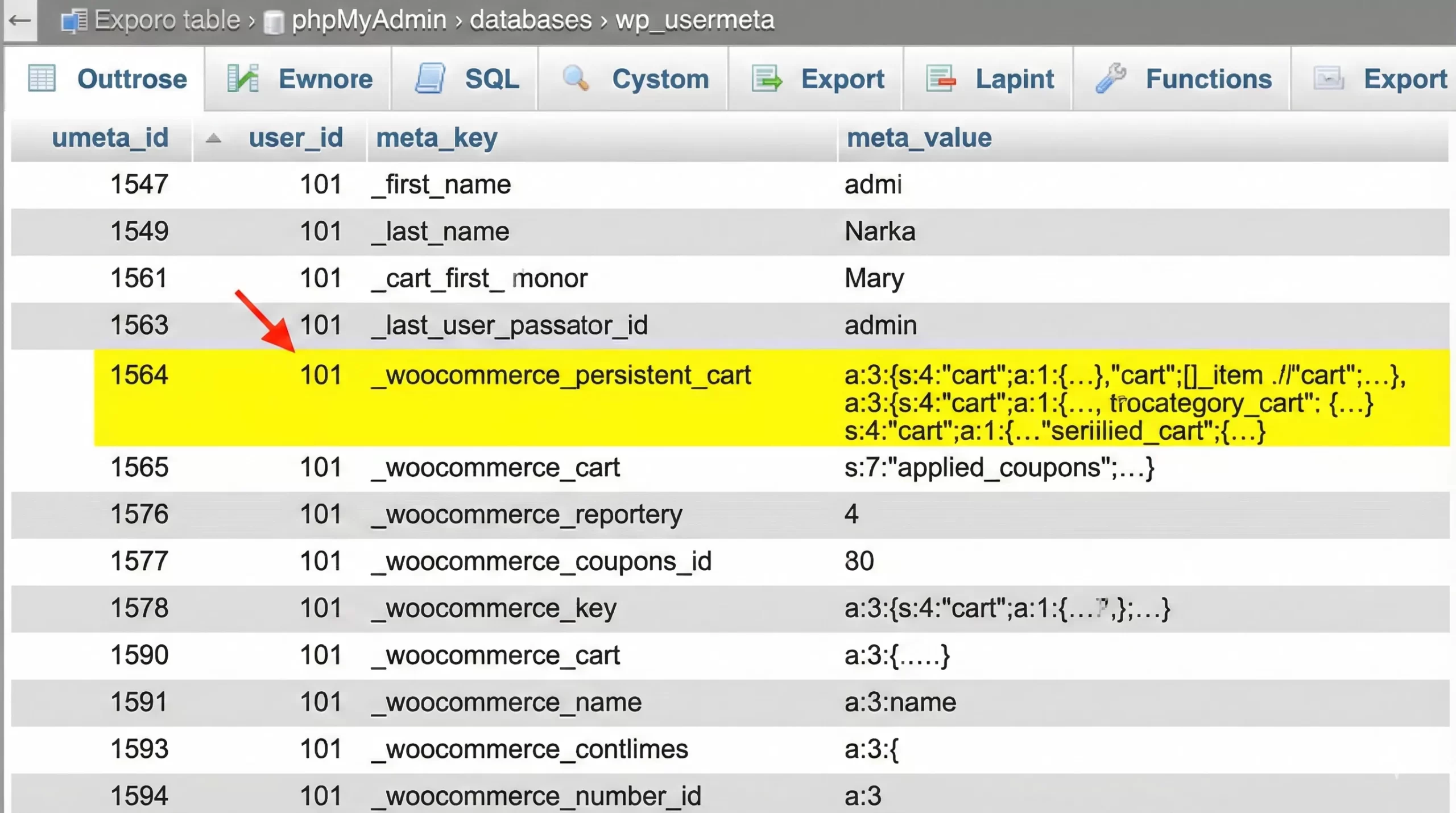Open the SQL tab

click(x=491, y=79)
